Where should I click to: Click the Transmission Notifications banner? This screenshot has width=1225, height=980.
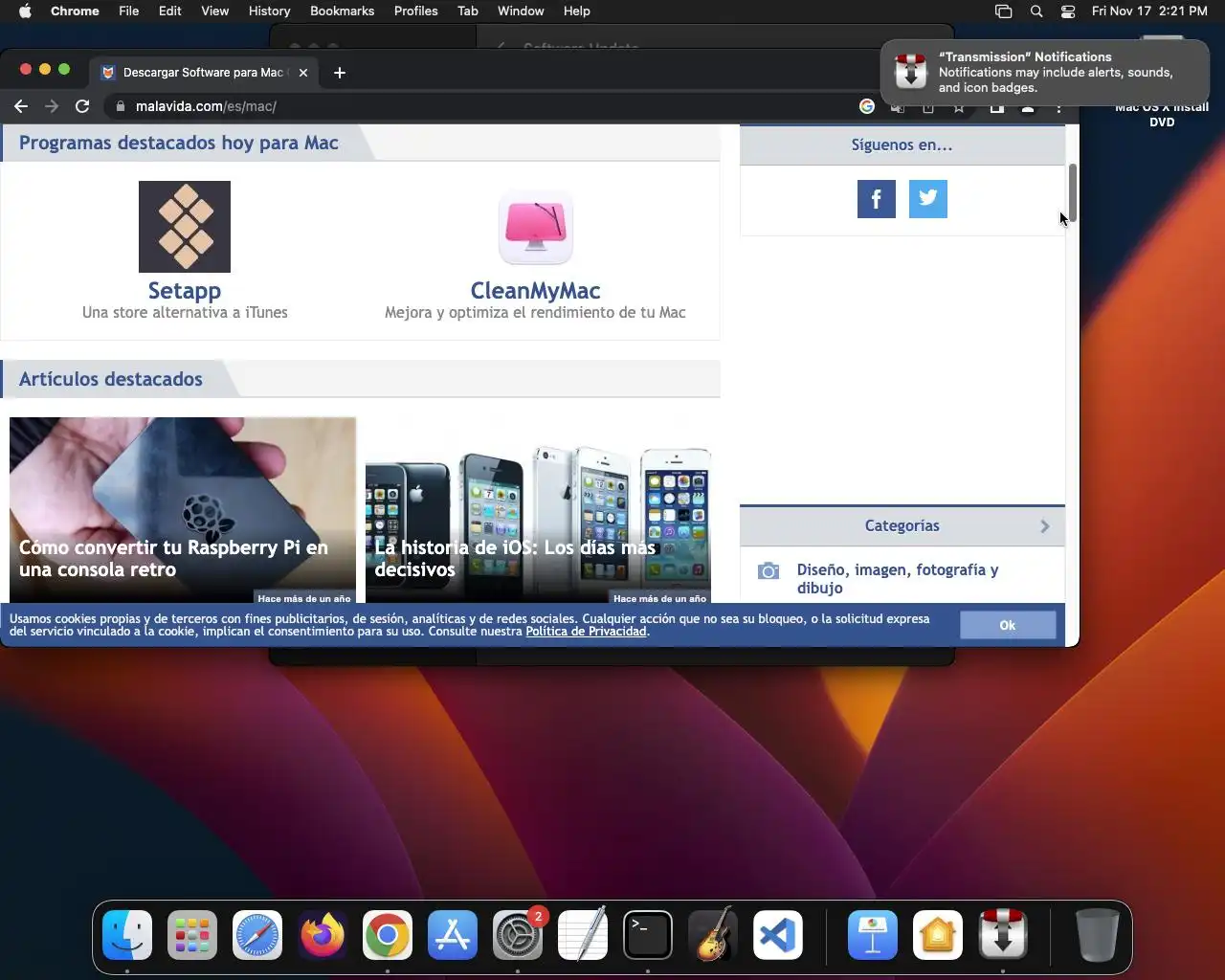[x=1045, y=72]
